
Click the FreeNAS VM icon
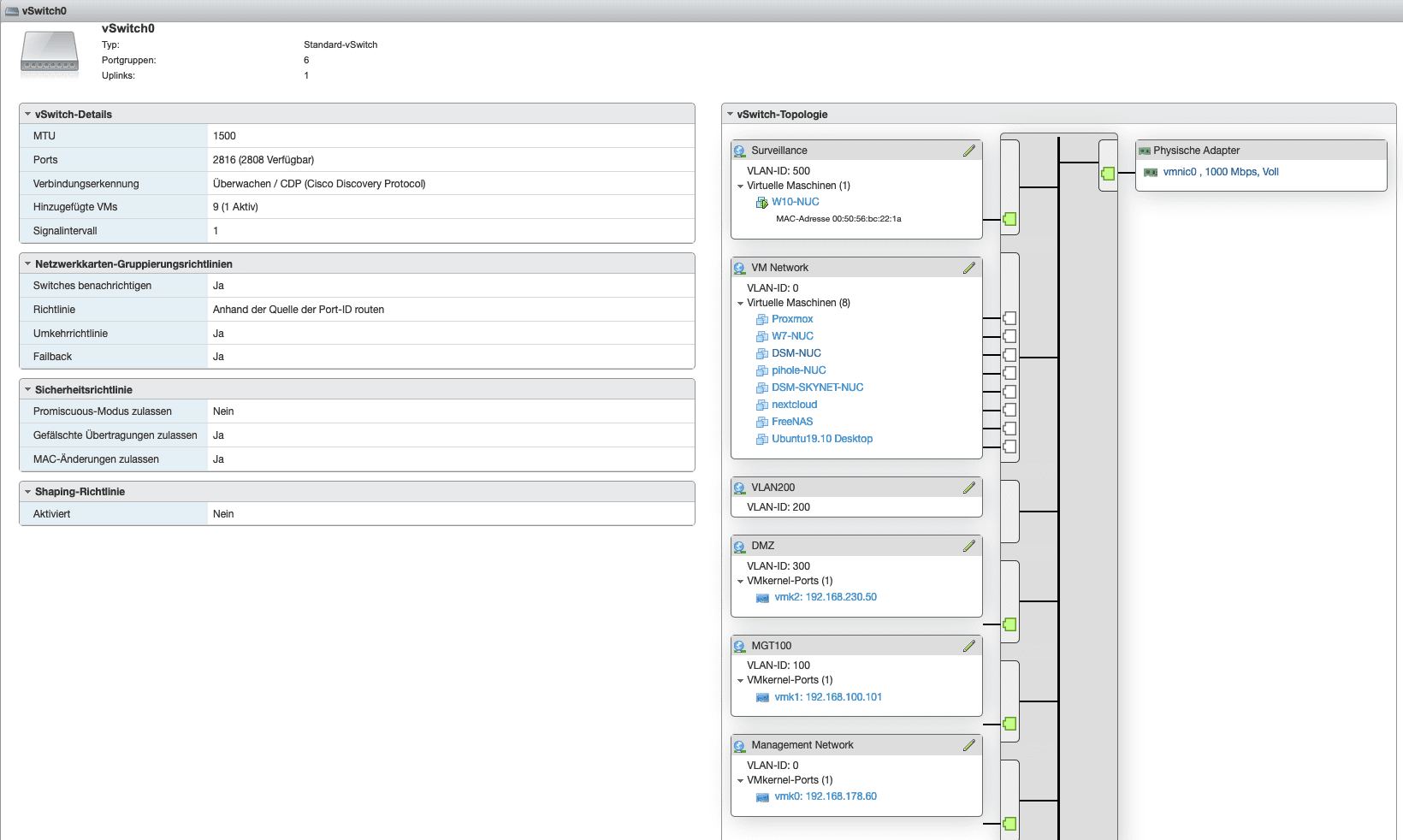pos(762,423)
